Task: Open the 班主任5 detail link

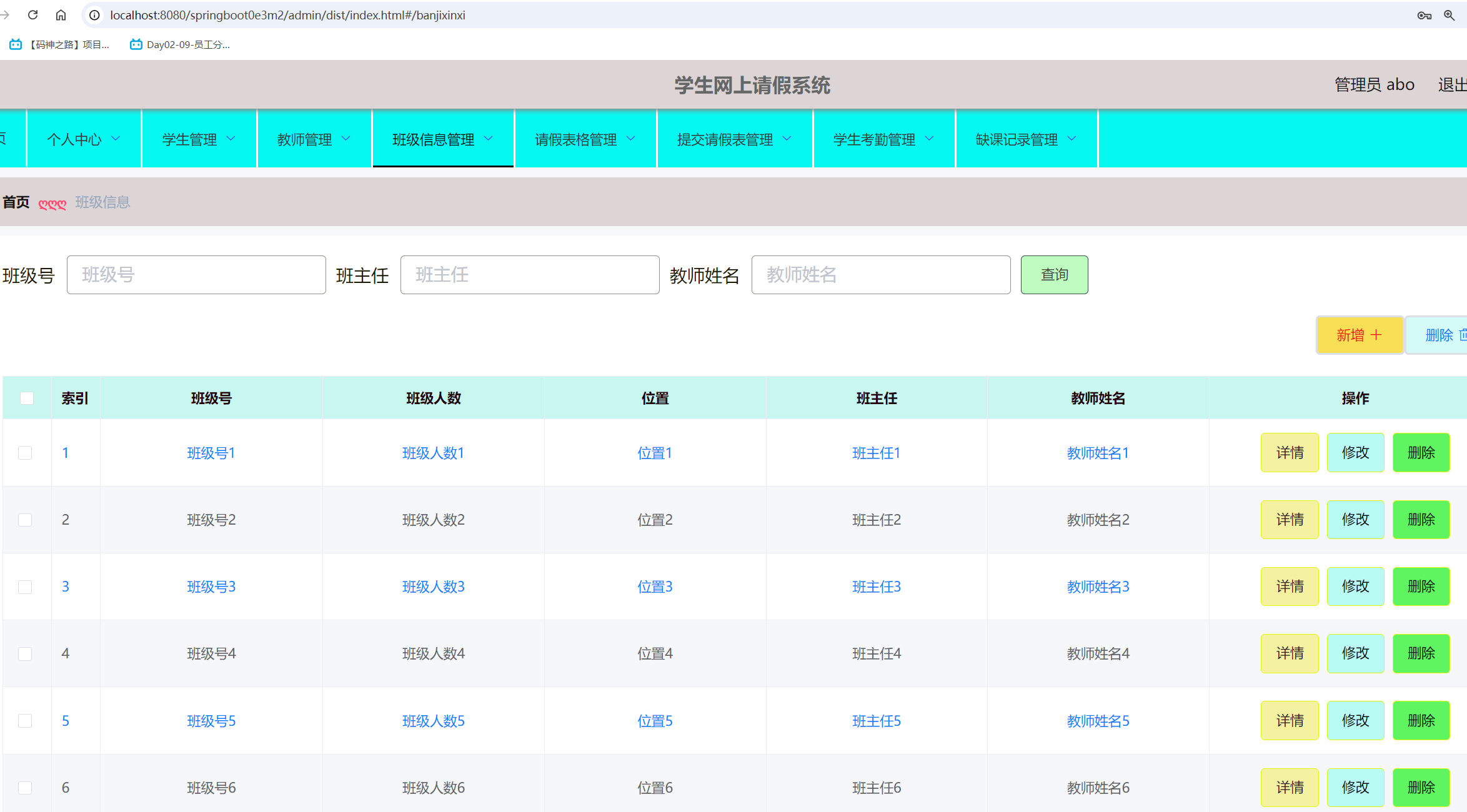Action: (876, 720)
